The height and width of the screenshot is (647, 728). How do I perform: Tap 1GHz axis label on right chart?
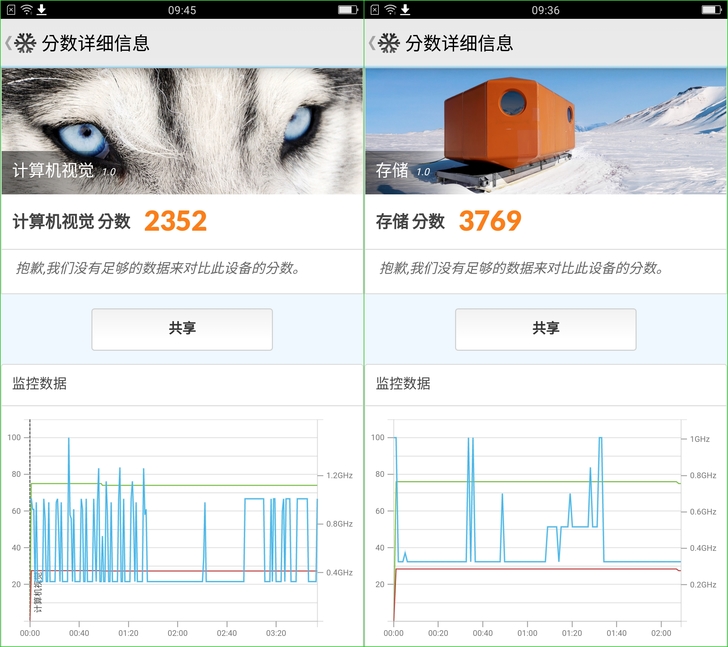click(700, 439)
